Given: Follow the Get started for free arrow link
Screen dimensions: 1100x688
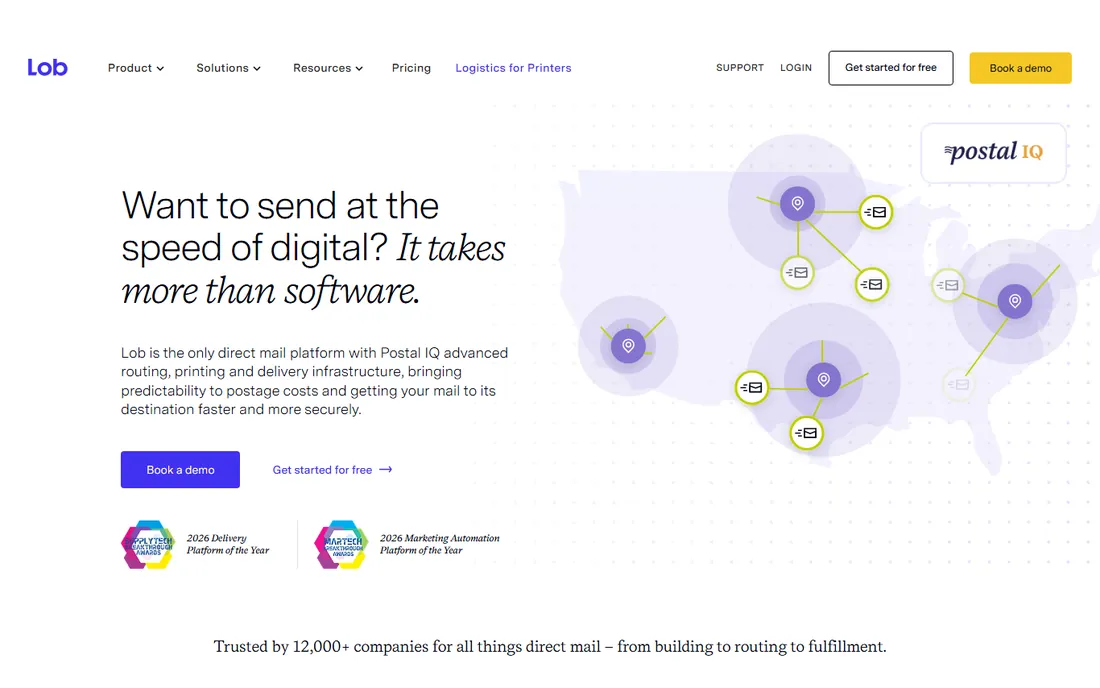Looking at the screenshot, I should 332,470.
